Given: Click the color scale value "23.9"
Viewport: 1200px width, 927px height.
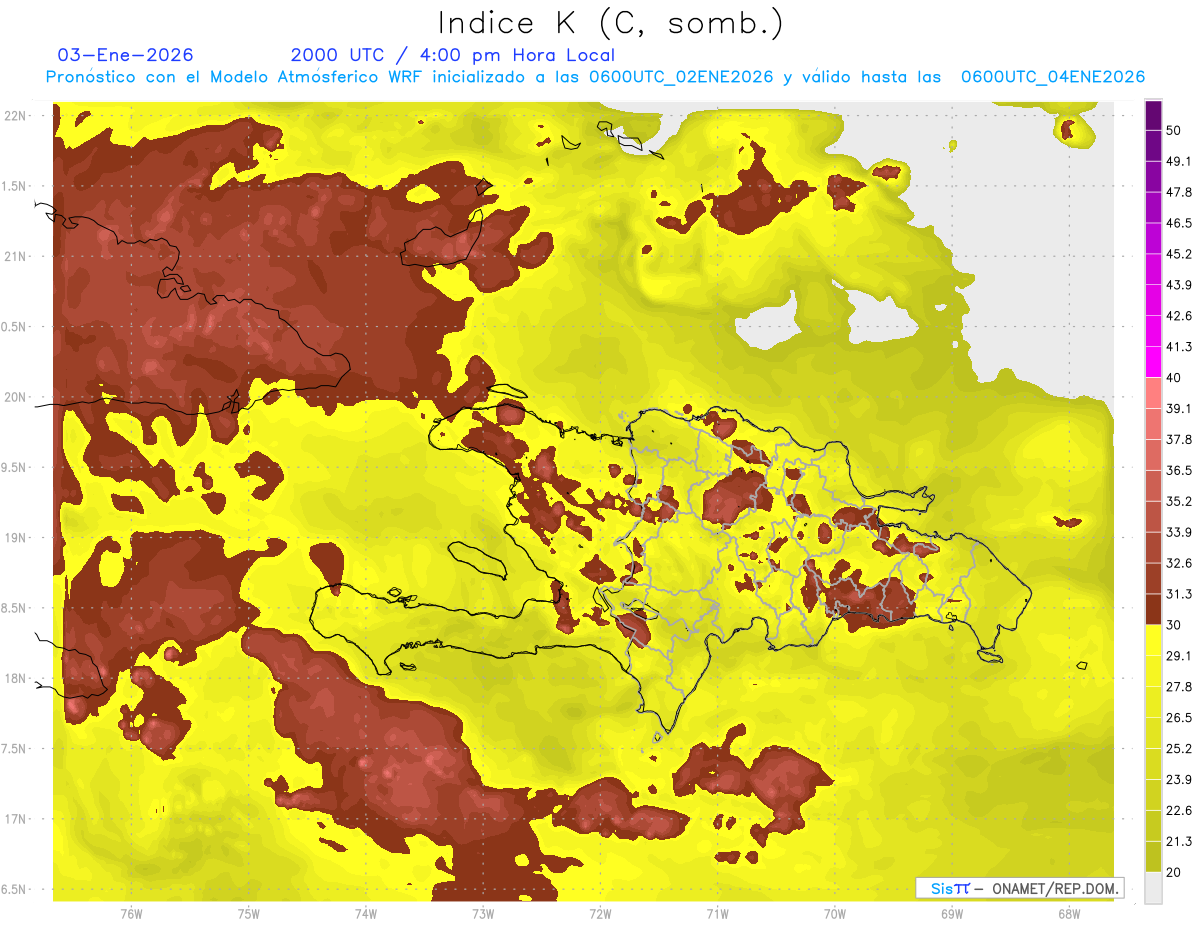Looking at the screenshot, I should 1179,780.
